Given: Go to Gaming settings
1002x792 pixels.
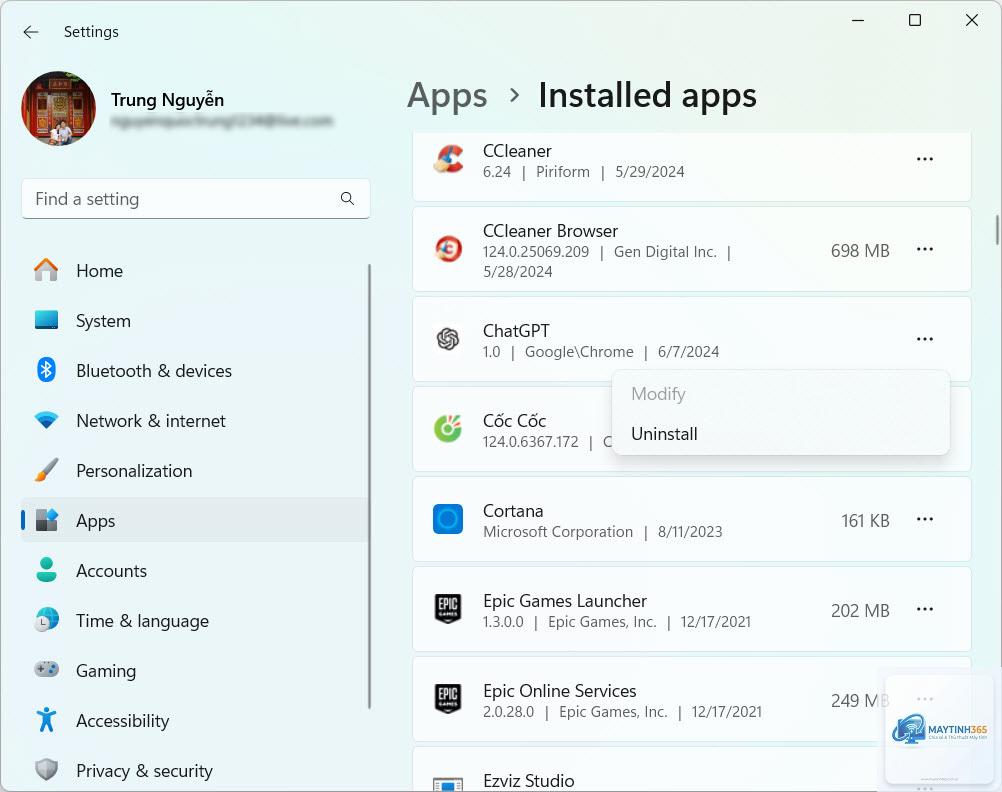Looking at the screenshot, I should point(194,671).
